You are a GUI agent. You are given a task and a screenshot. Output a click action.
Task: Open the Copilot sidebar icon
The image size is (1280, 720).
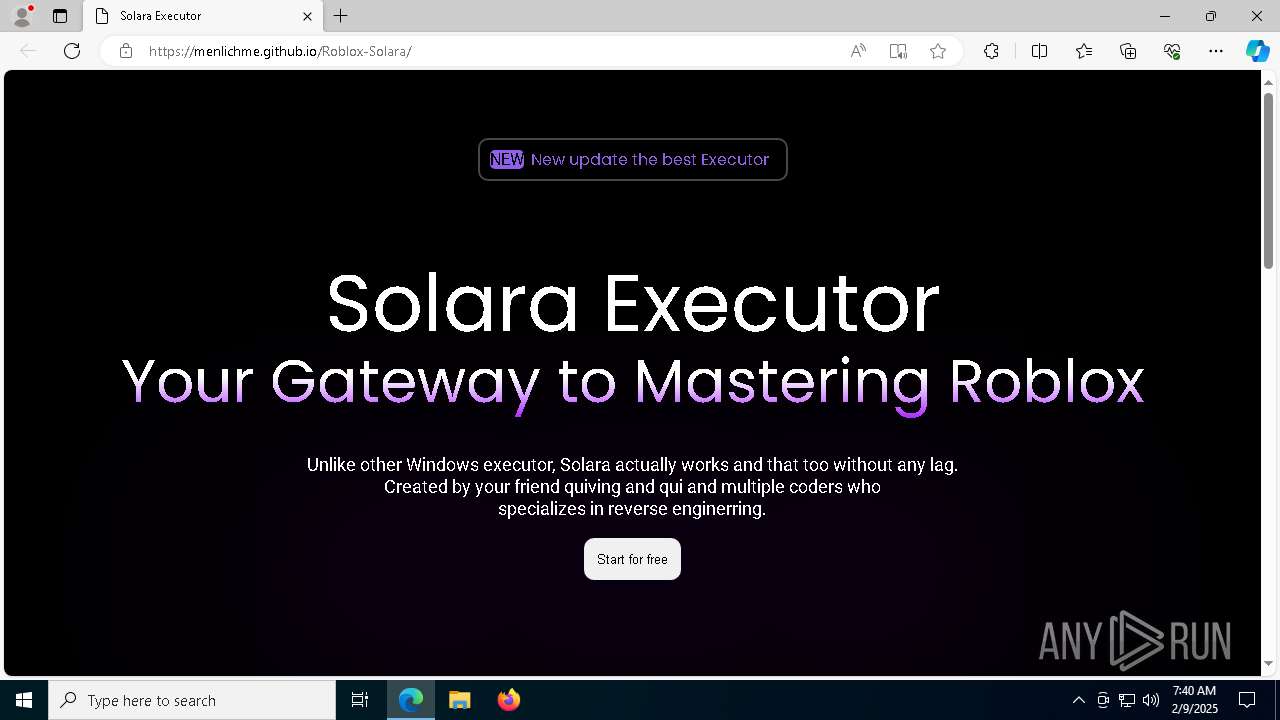coord(1257,51)
